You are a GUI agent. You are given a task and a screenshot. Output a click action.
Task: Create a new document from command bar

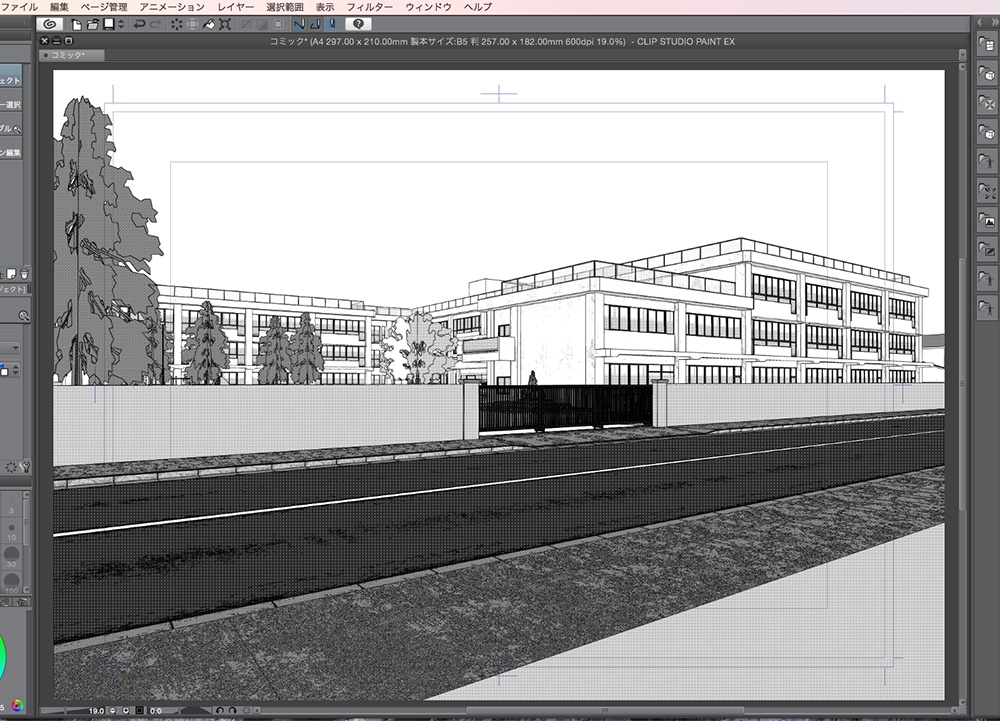(77, 24)
